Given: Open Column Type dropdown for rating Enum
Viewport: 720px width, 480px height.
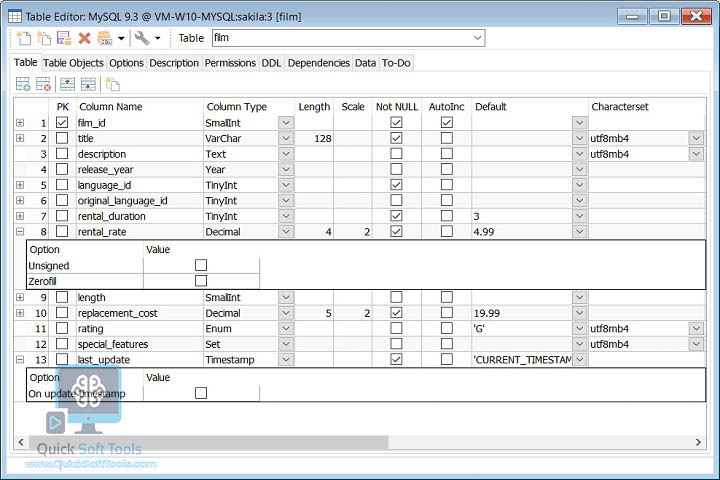Looking at the screenshot, I should click(x=286, y=328).
